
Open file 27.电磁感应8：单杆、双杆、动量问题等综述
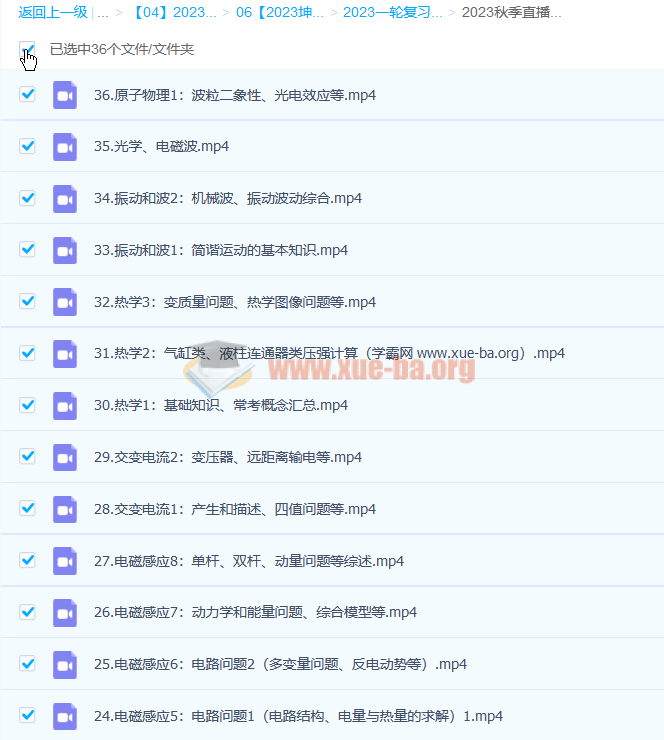249,561
